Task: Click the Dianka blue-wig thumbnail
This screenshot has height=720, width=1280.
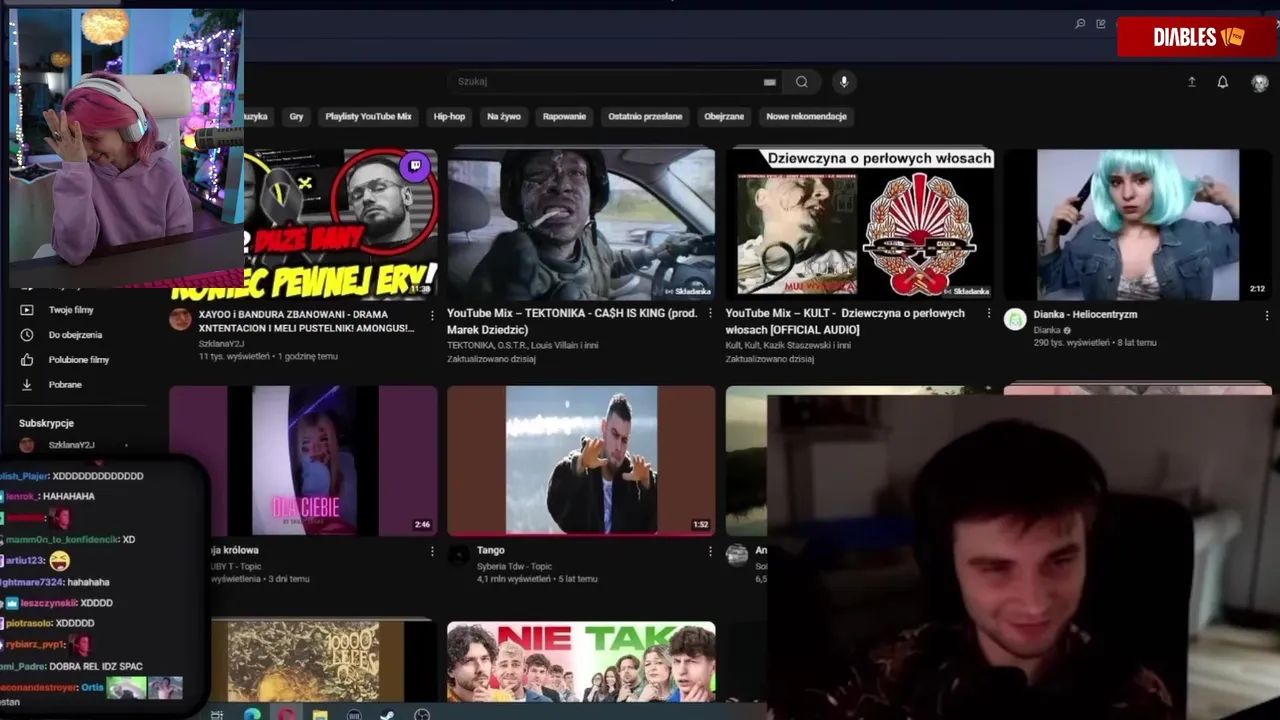Action: tap(1137, 224)
